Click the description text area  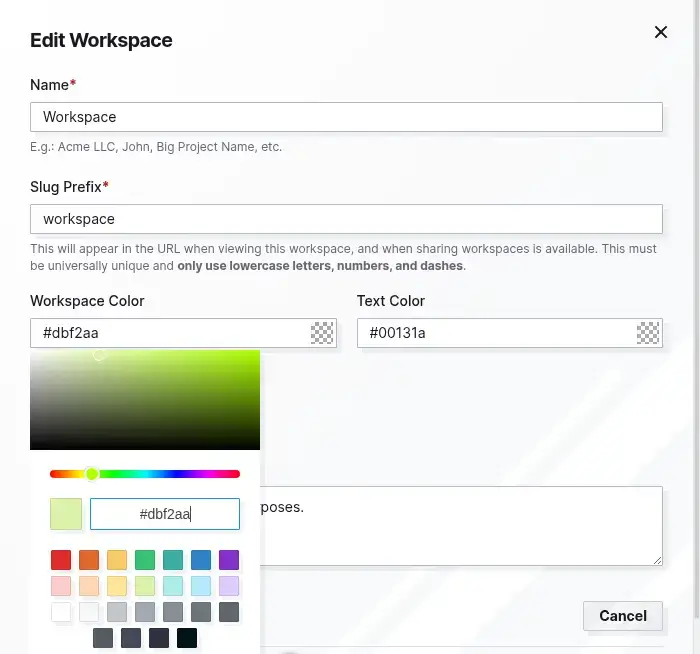[461, 526]
